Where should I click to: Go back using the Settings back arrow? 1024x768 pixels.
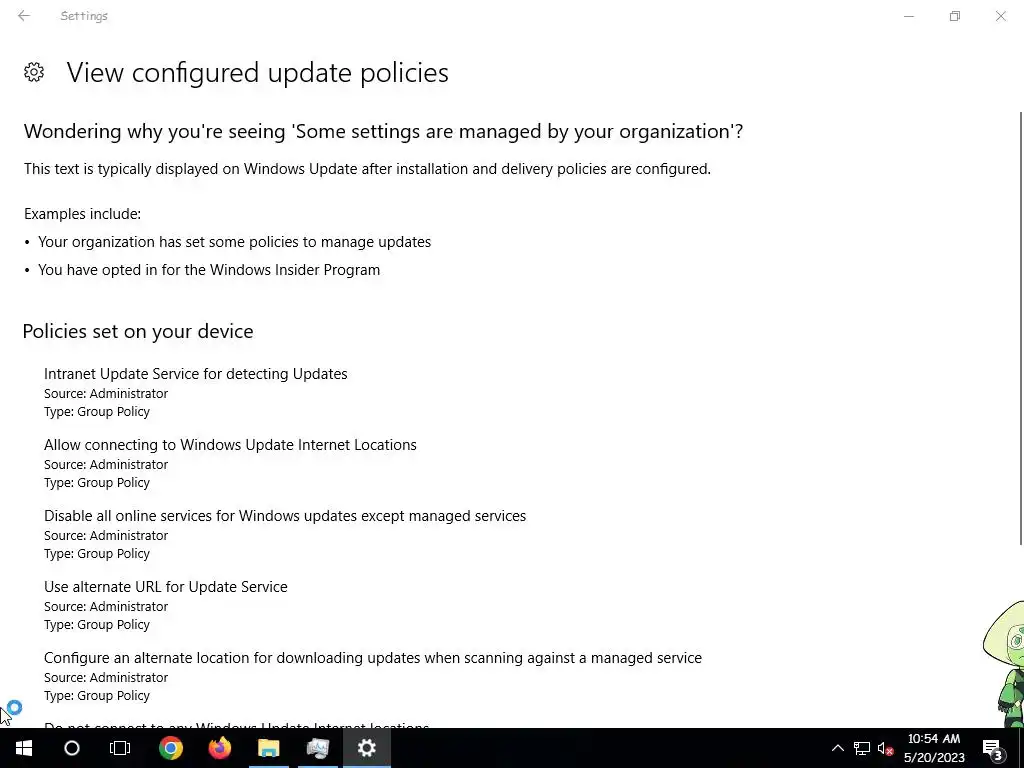24,16
